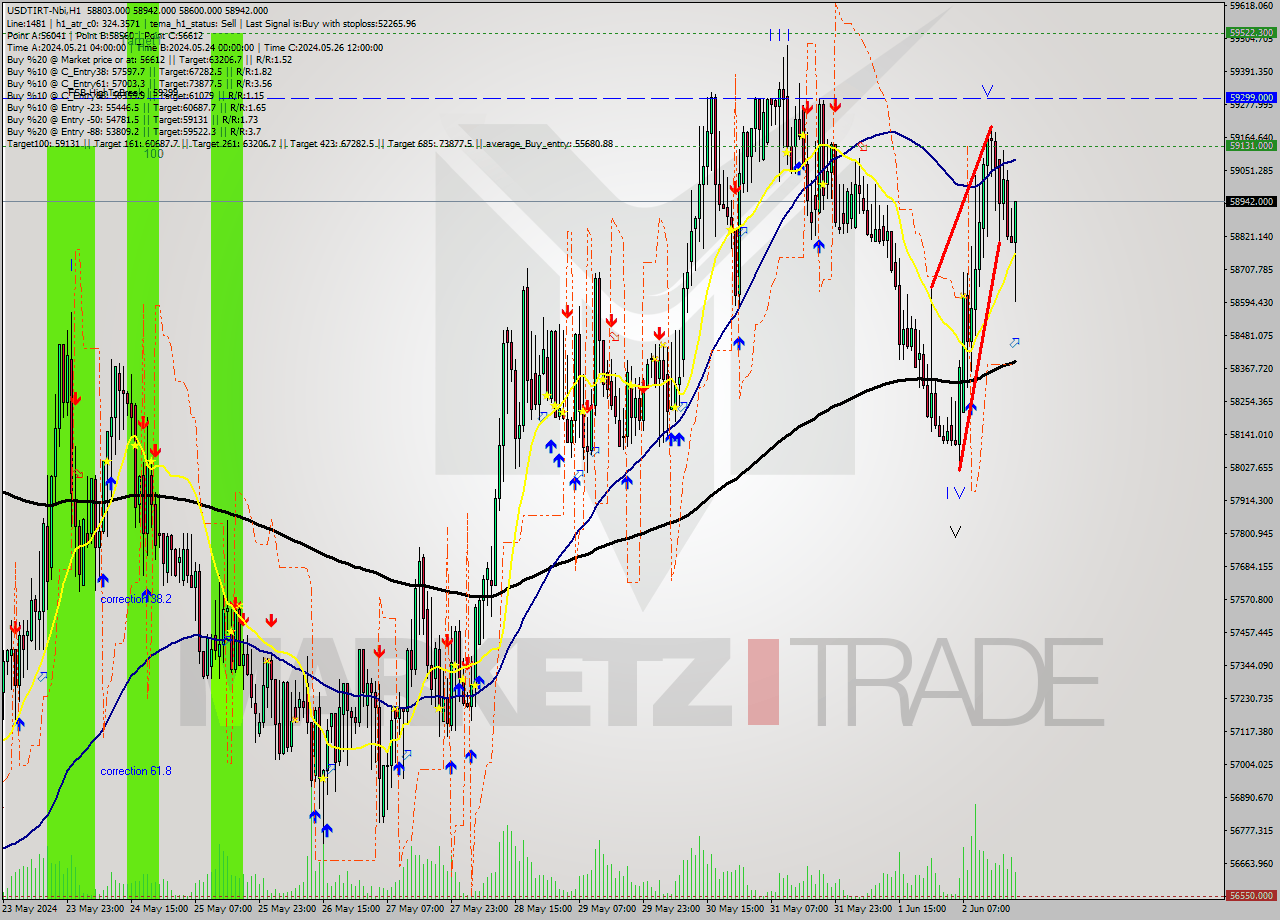This screenshot has height=920, width=1280.
Task: Select the red 56550.000 price tag
Action: (1250, 896)
